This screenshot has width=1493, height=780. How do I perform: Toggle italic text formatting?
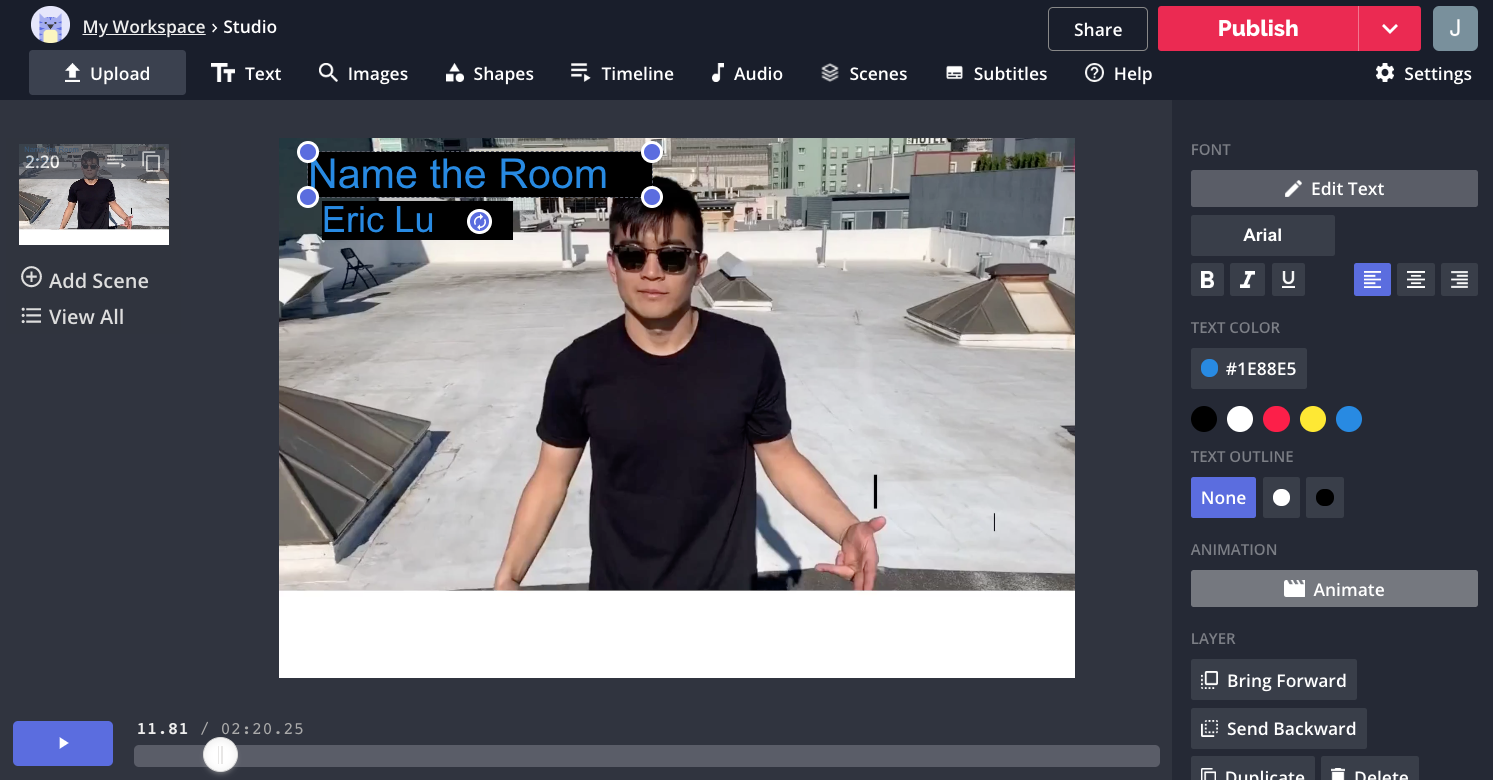pyautogui.click(x=1247, y=280)
